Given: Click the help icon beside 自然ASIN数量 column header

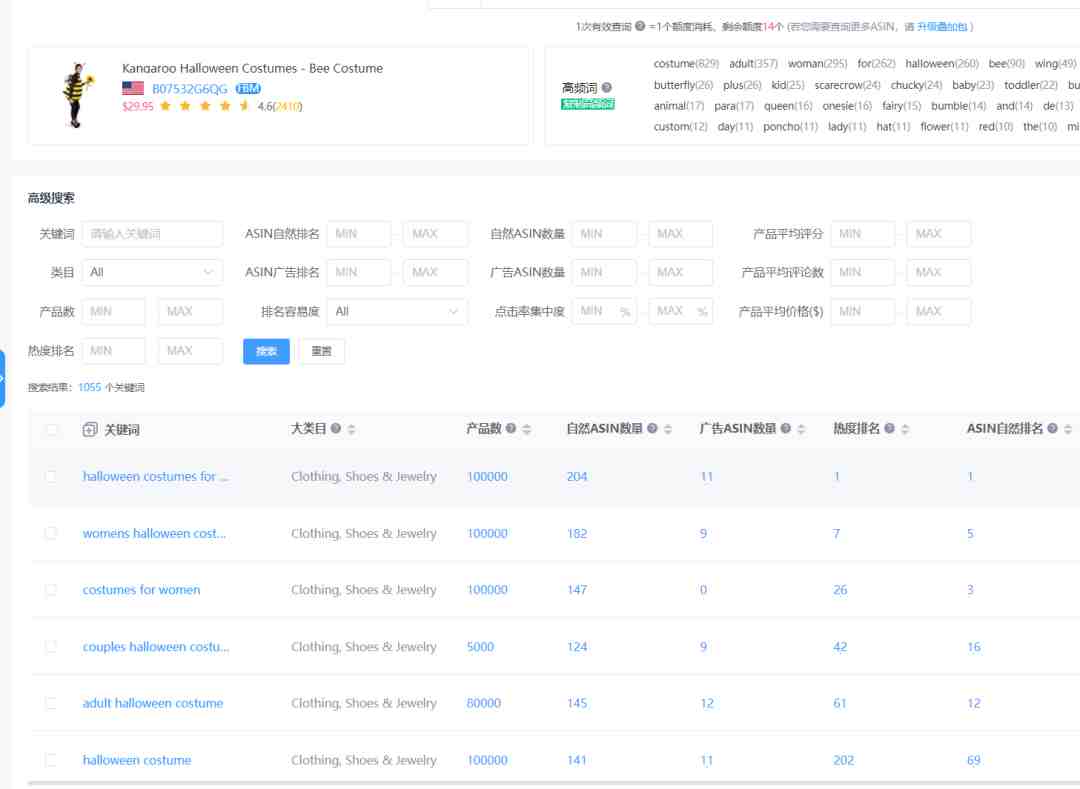Looking at the screenshot, I should point(652,428).
